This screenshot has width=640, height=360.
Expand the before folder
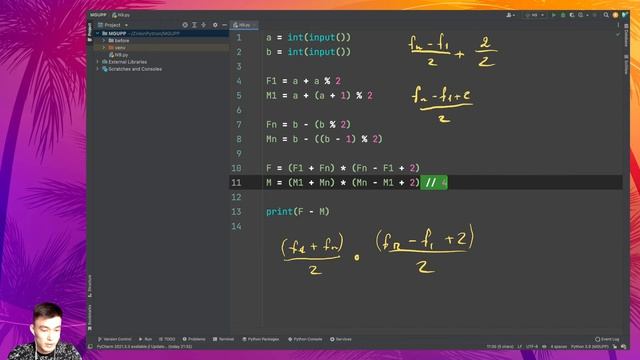pos(104,41)
